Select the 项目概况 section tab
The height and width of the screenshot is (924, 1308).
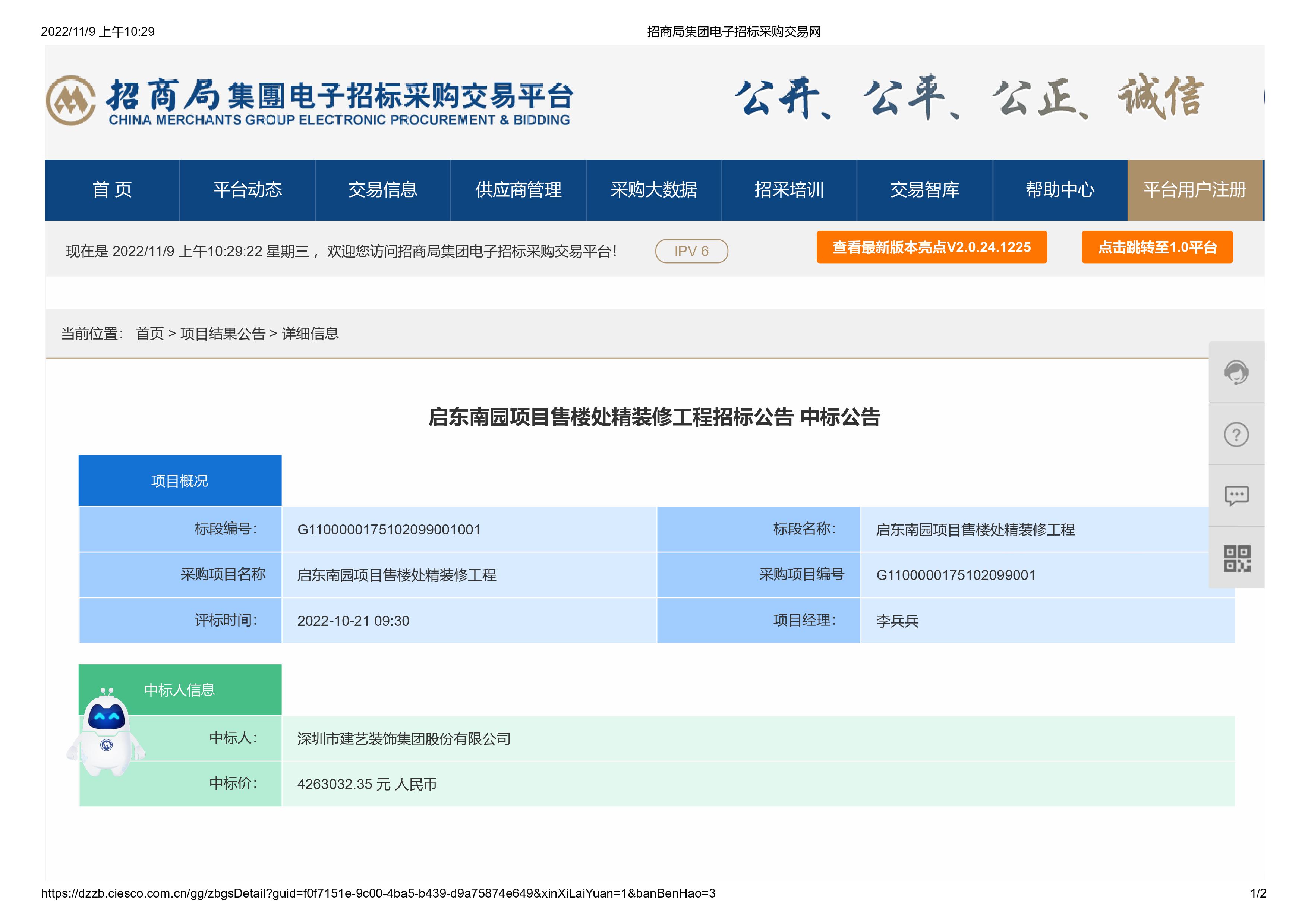pos(180,481)
